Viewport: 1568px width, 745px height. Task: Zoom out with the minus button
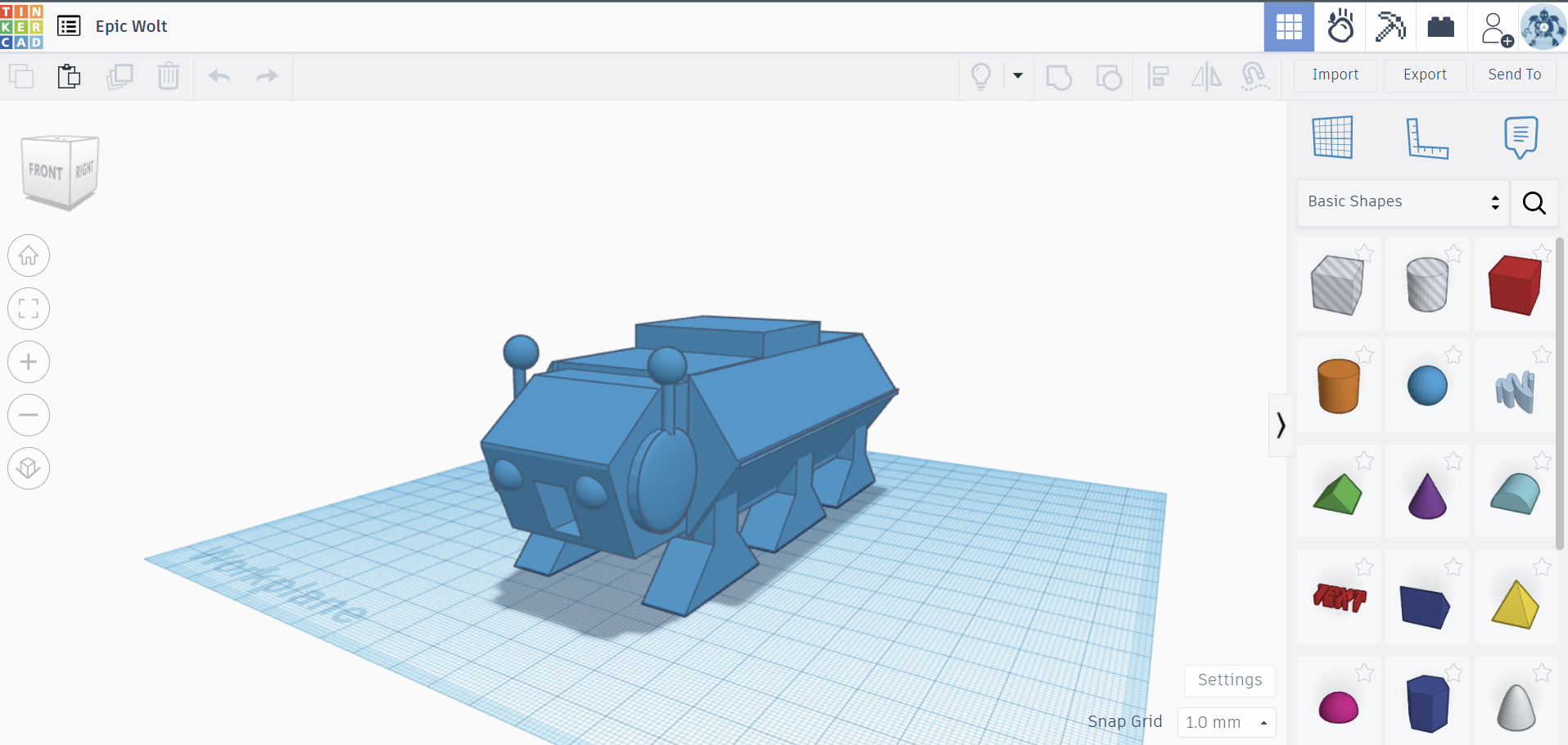point(29,415)
